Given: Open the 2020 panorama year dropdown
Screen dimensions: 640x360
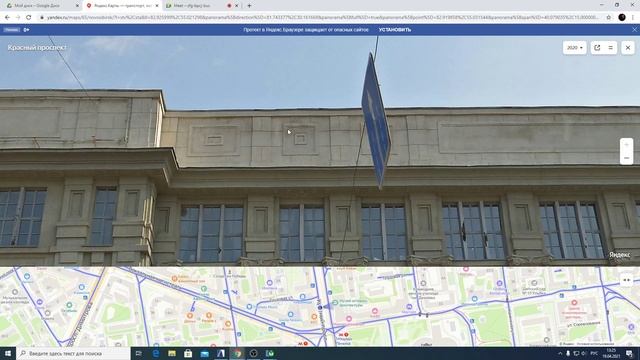Looking at the screenshot, I should 574,48.
